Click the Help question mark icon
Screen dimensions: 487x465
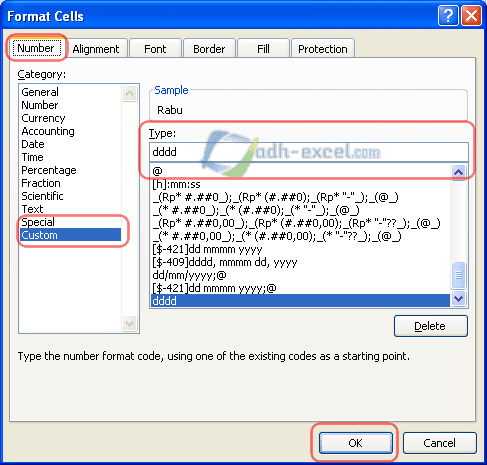[448, 15]
